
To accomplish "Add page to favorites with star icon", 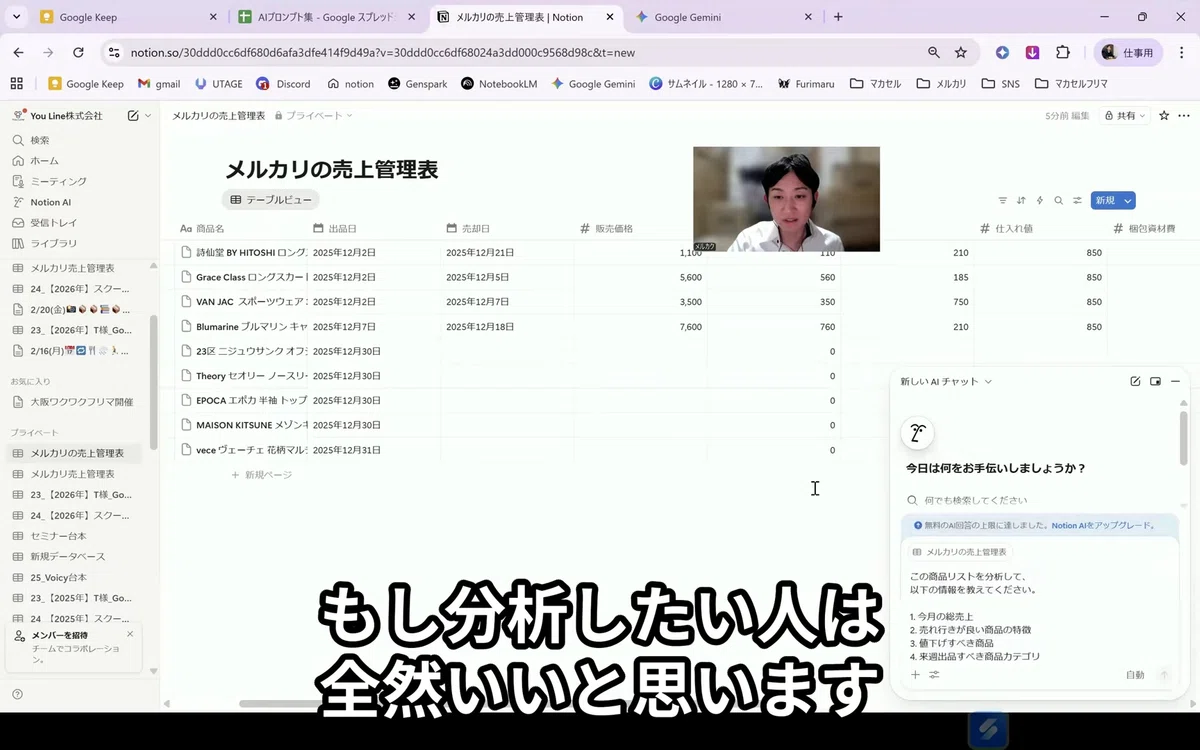I will point(1164,116).
